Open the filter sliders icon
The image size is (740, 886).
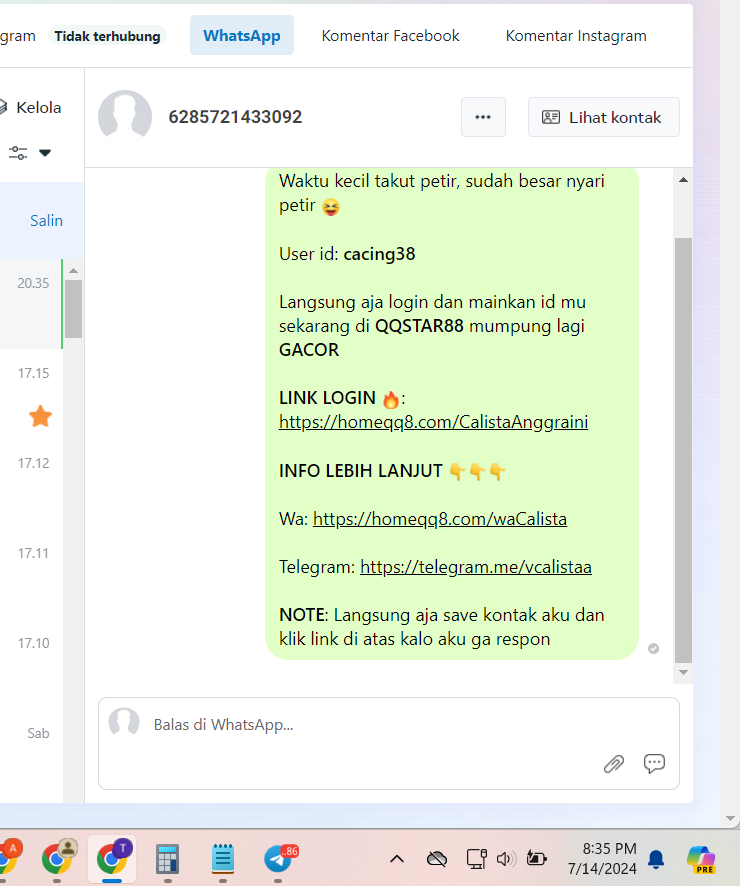click(18, 153)
